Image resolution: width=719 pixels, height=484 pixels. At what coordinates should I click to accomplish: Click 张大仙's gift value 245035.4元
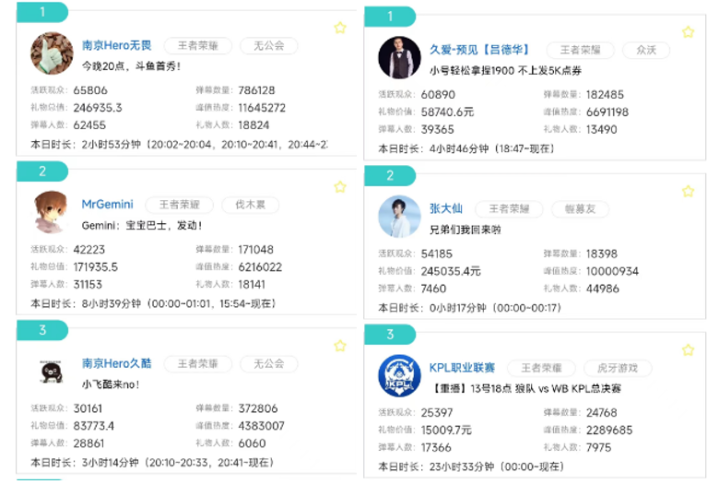point(451,271)
